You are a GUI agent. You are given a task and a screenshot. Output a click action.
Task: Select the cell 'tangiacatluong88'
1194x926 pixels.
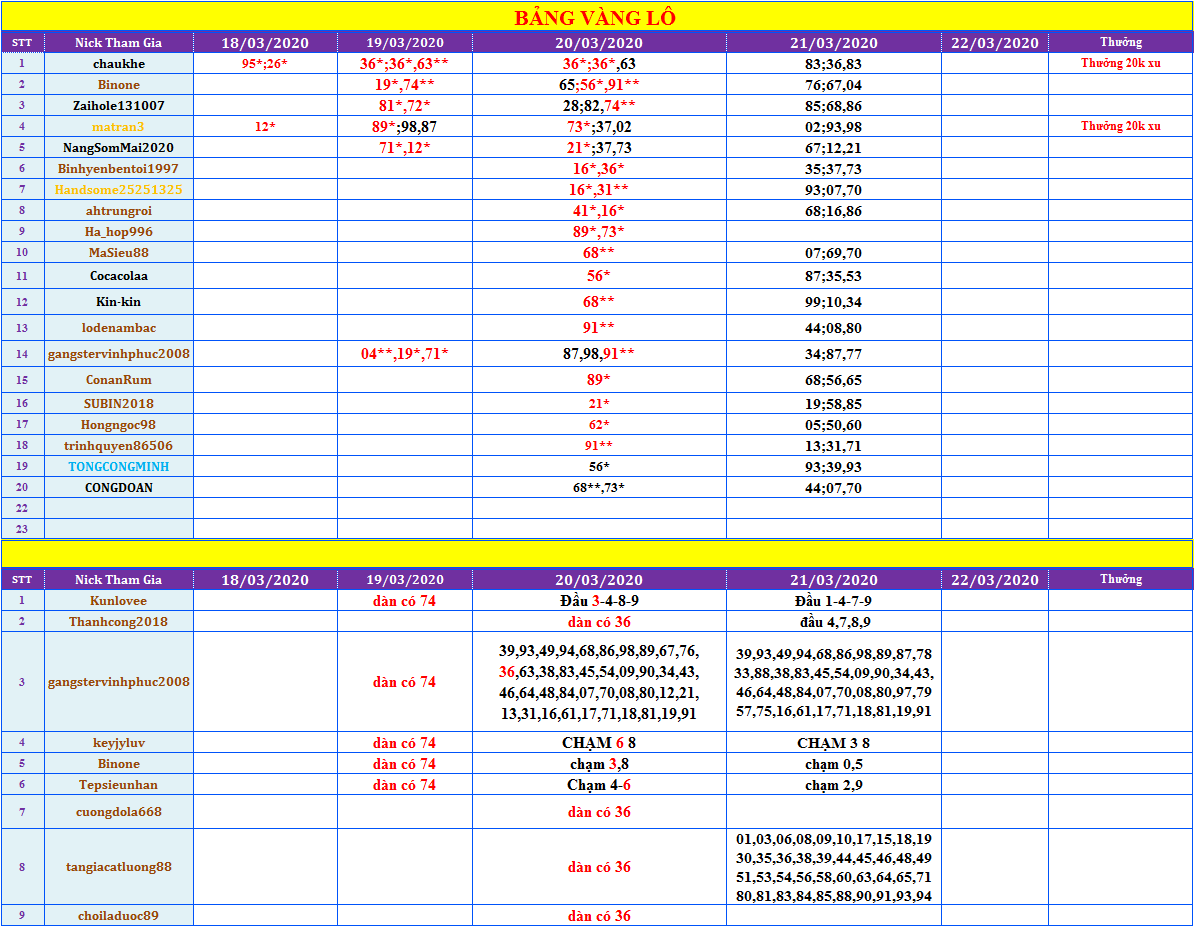119,867
